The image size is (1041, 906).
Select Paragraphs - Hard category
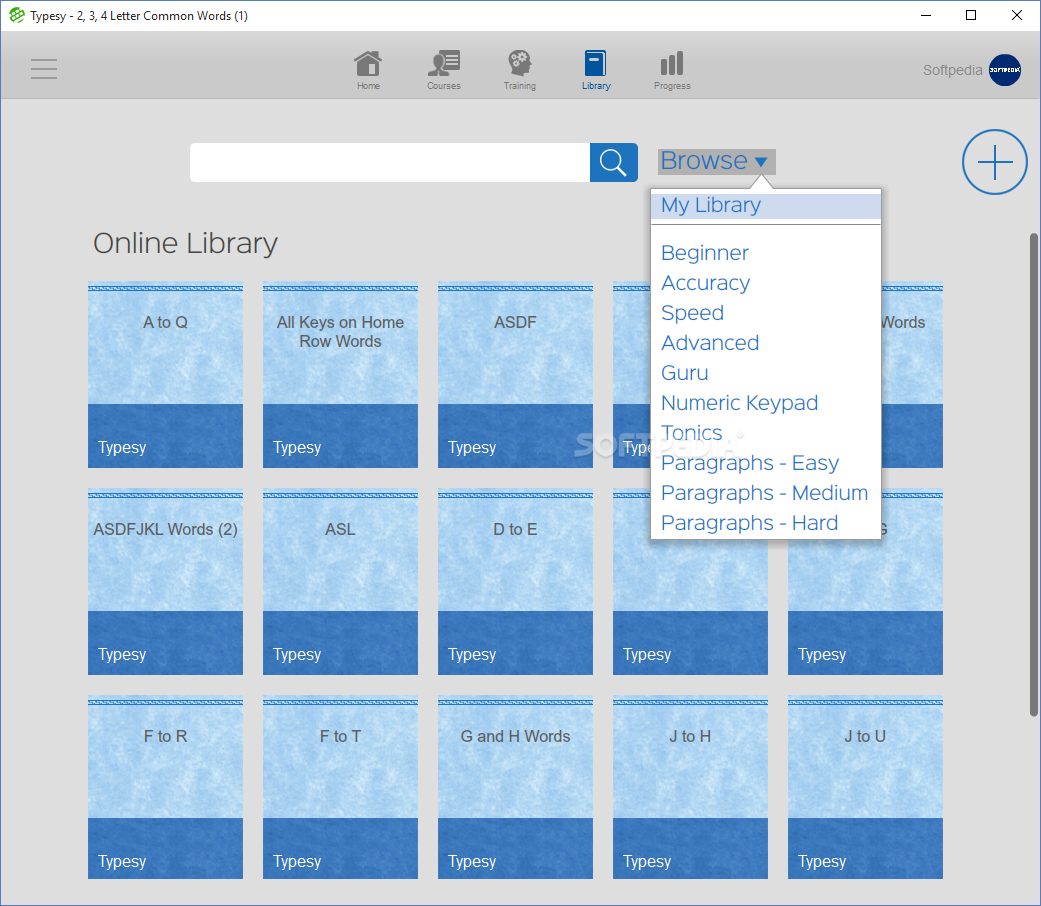click(x=749, y=522)
